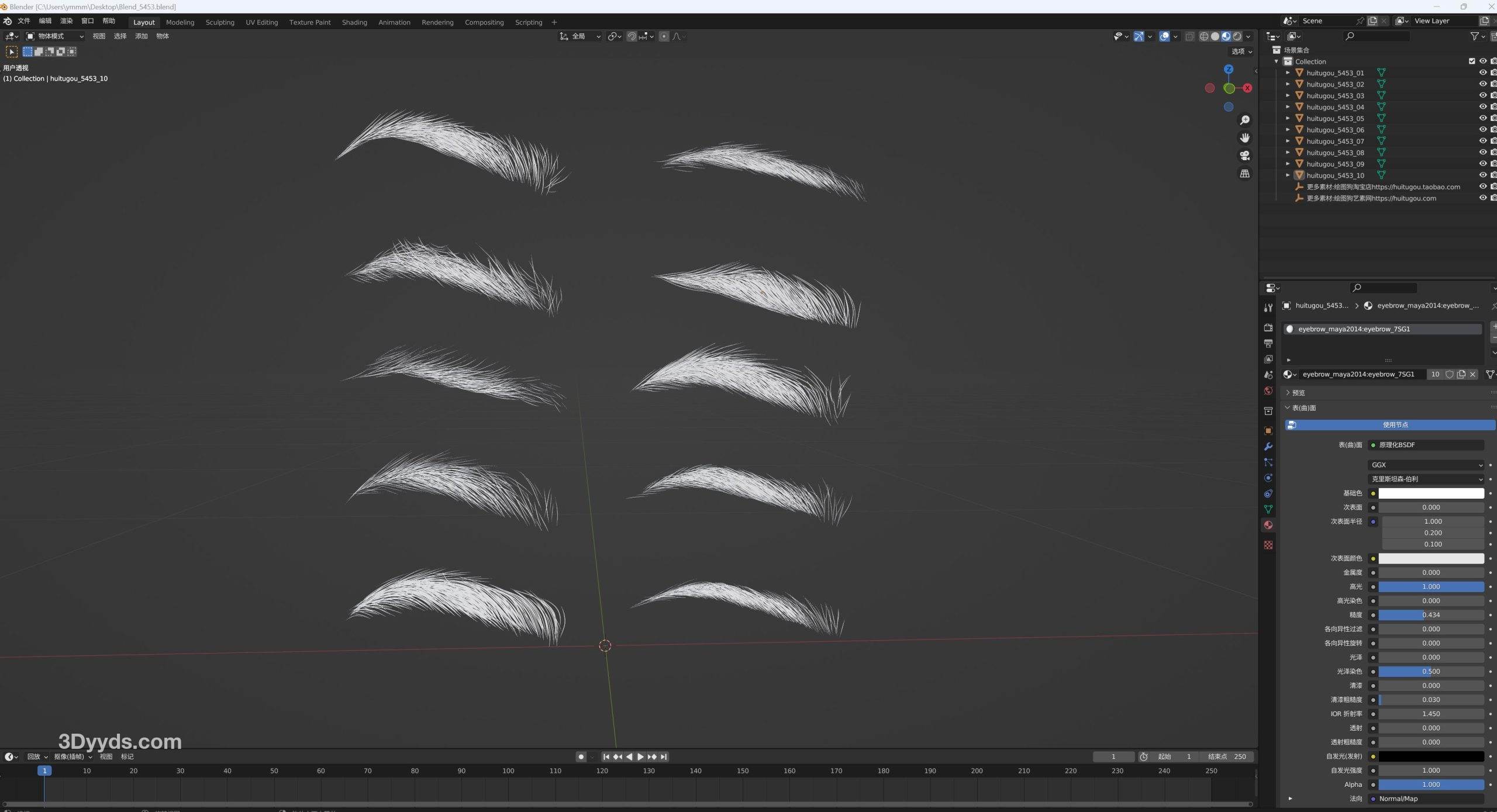
Task: Click the pan view hand icon
Action: coord(1244,138)
